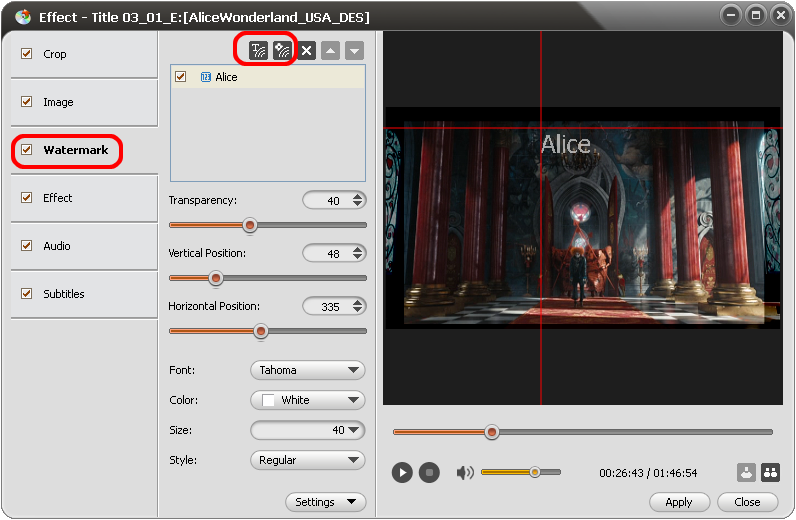
Task: Click the Vertical Position slider handle
Action: click(216, 278)
